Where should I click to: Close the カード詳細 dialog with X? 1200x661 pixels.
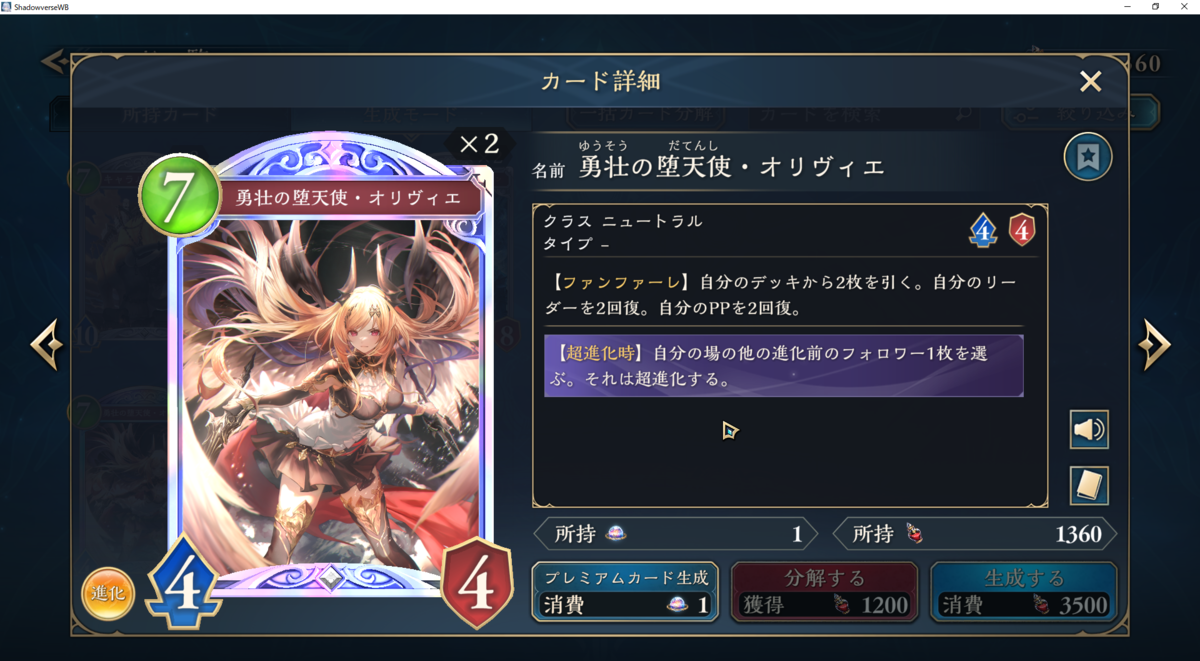1090,81
